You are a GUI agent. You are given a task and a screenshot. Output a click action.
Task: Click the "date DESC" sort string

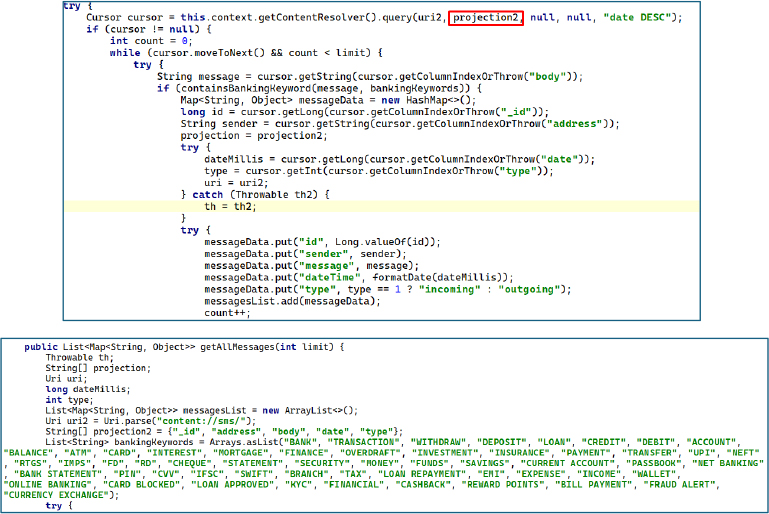click(637, 18)
